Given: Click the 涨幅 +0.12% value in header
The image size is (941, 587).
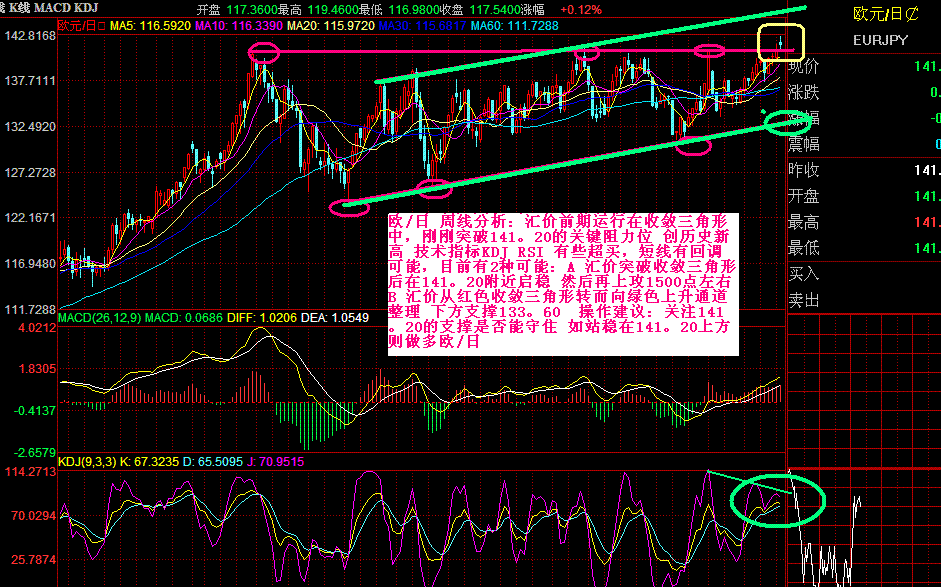Looking at the screenshot, I should [563, 10].
